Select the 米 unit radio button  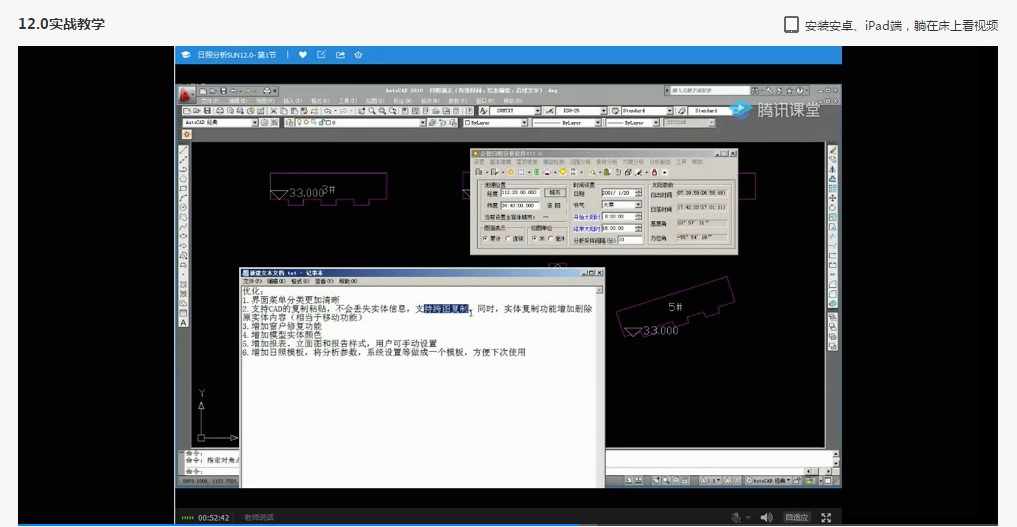pos(534,239)
